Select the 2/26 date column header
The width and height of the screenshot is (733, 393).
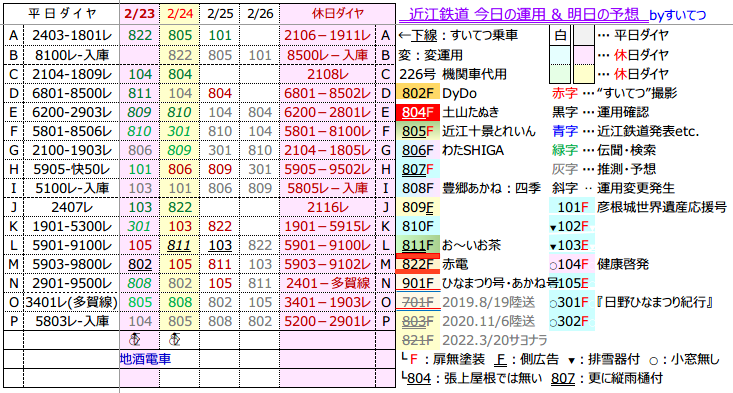260,14
